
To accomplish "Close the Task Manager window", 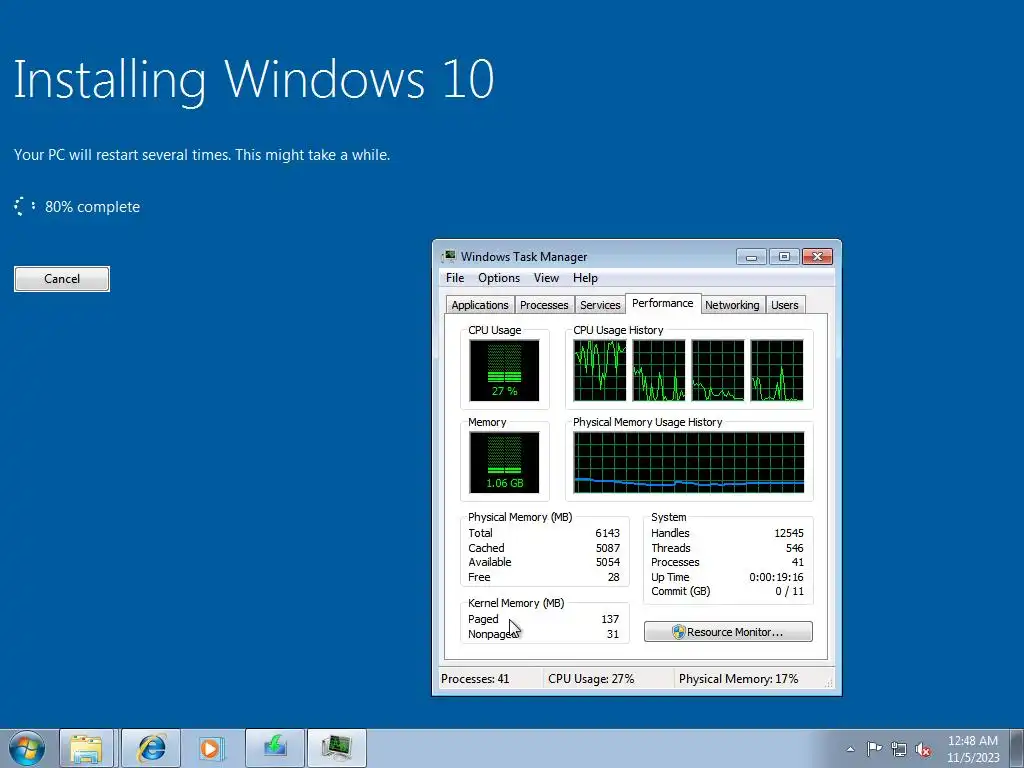I will (817, 257).
